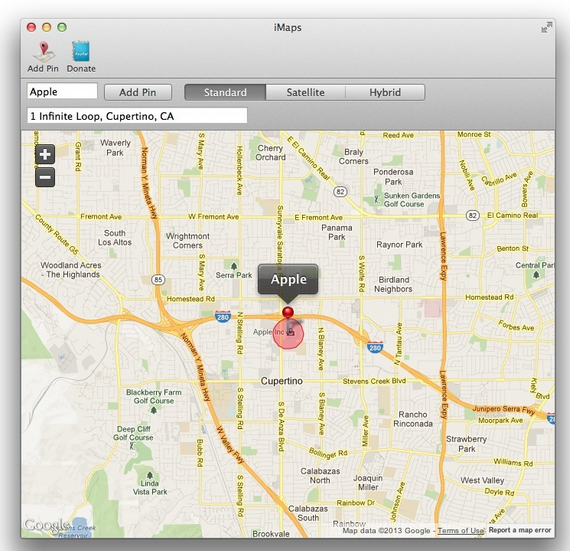Click the Joaquin Miller label
The image size is (570, 551).
coord(368,482)
